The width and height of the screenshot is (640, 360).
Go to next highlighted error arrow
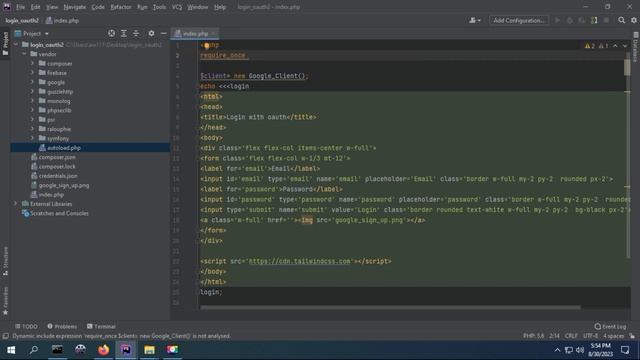coord(625,46)
